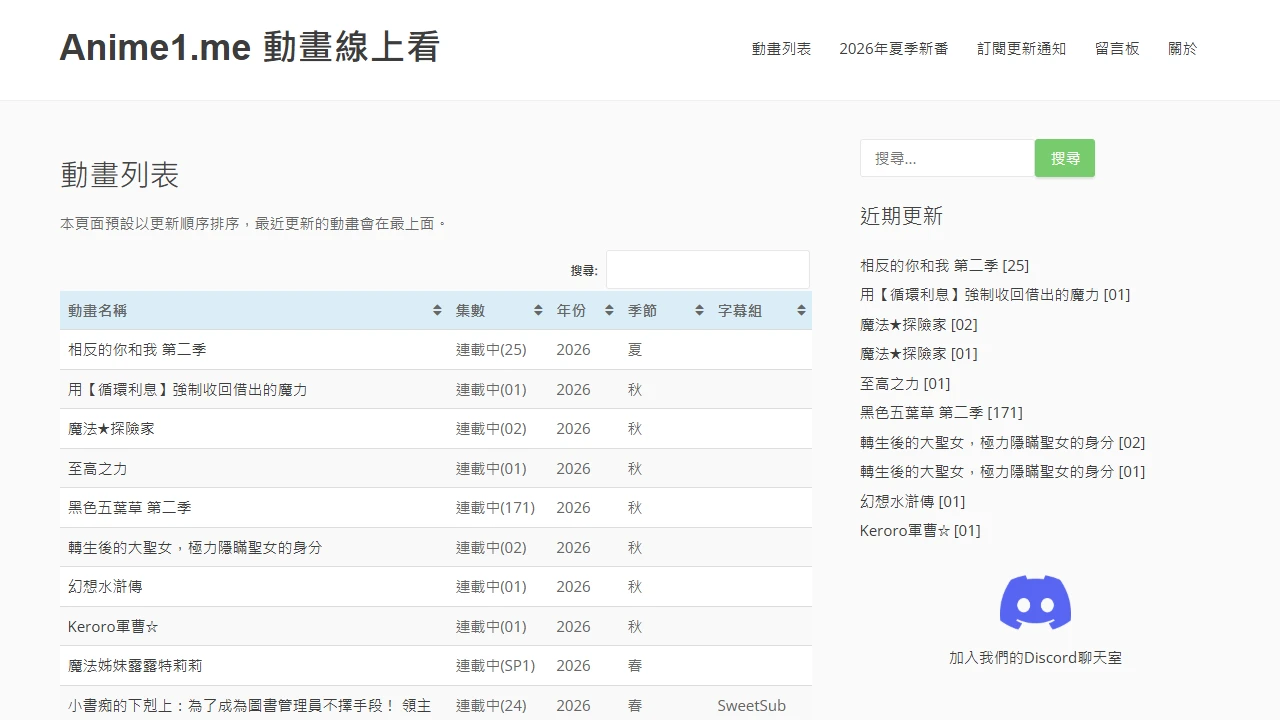Focus the sidebar 搜尋... input field
This screenshot has height=720, width=1280.
click(x=947, y=158)
